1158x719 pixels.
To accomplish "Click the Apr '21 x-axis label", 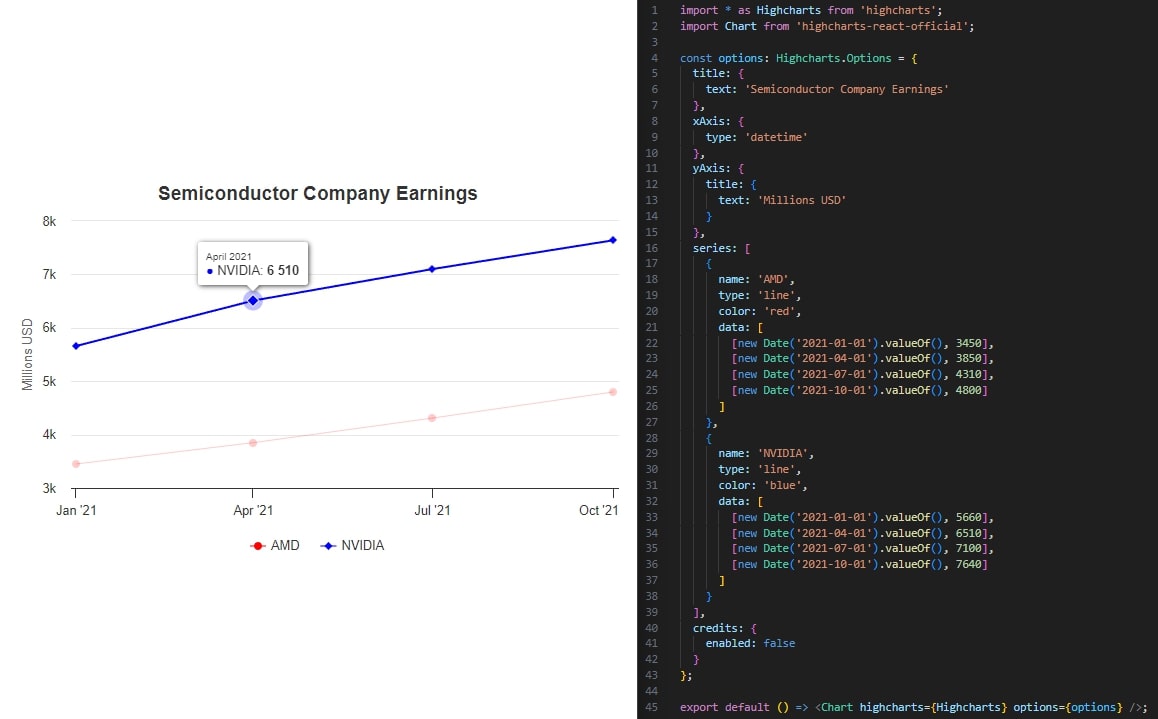I will (x=253, y=510).
